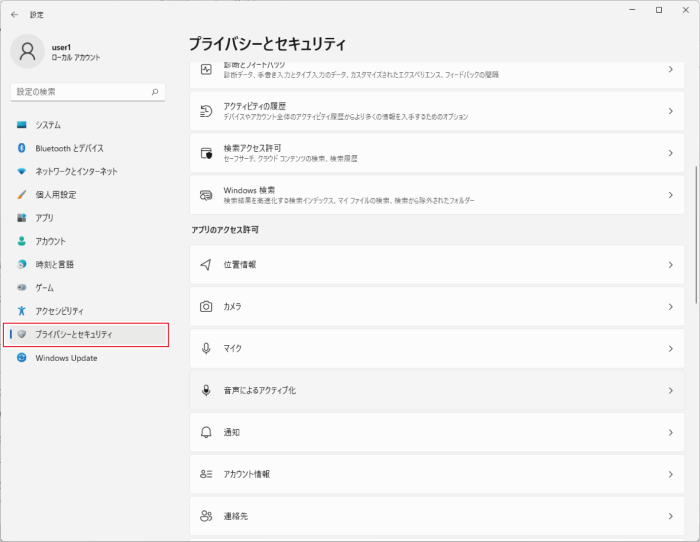700x542 pixels.
Task: Click the vertical scrollbar thumb
Action: (x=696, y=235)
